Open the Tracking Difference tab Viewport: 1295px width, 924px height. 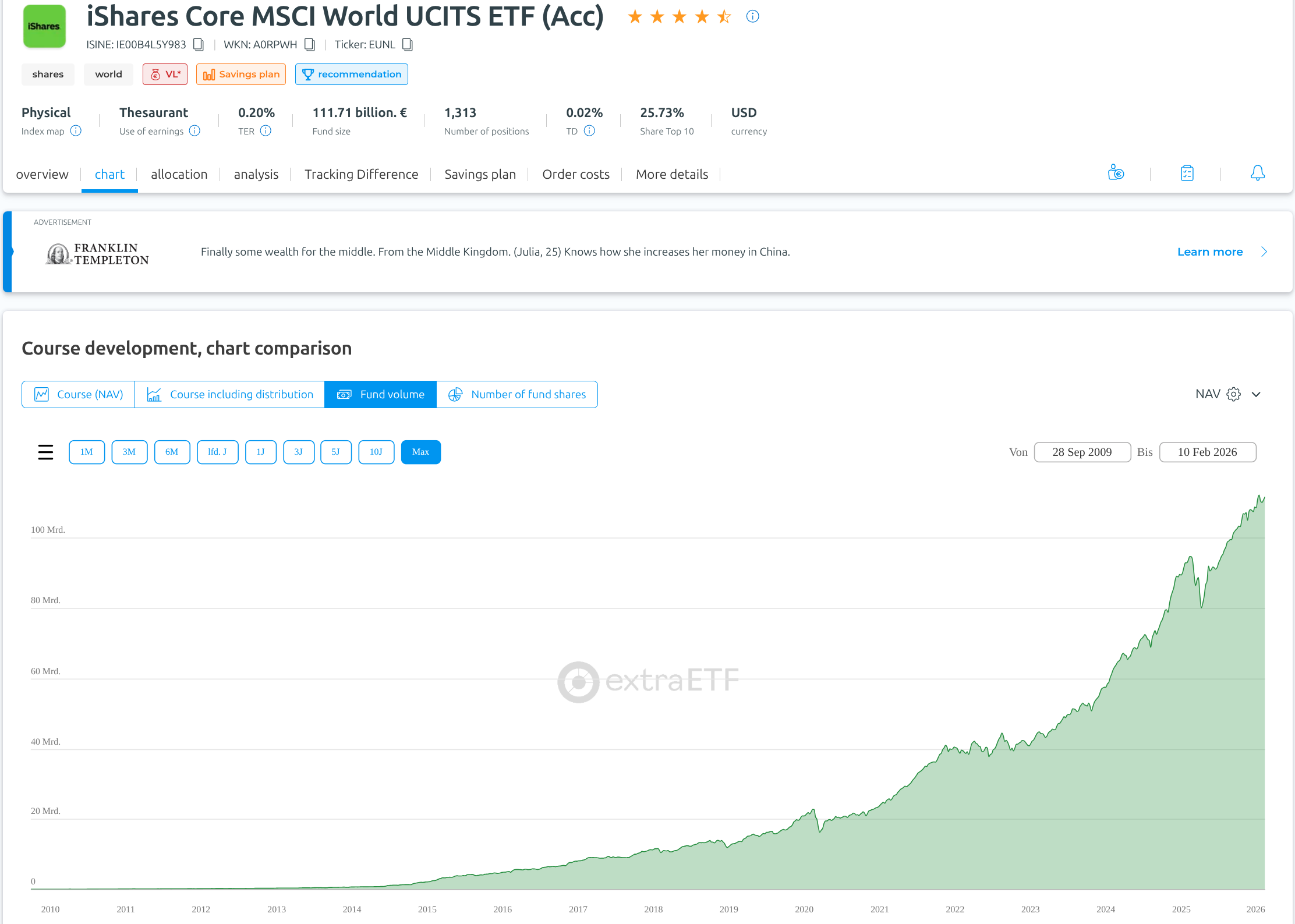pyautogui.click(x=361, y=174)
